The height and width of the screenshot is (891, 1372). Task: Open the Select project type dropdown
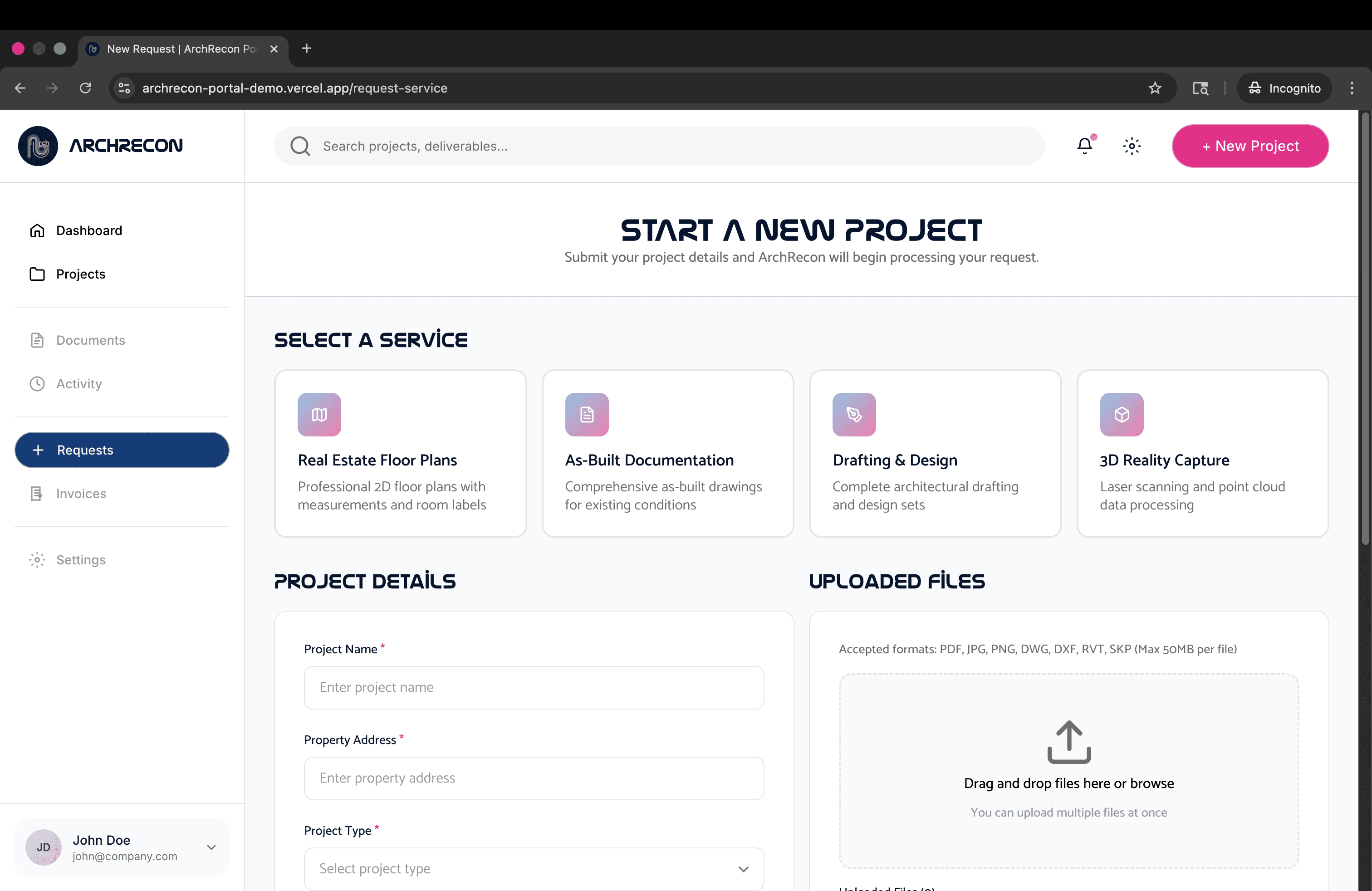tap(534, 868)
